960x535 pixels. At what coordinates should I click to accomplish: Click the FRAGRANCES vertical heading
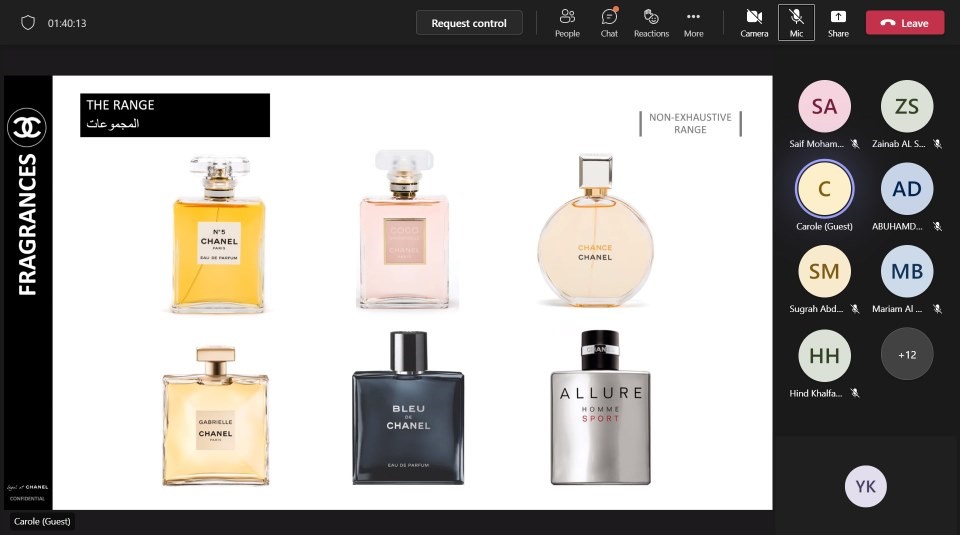pos(28,225)
